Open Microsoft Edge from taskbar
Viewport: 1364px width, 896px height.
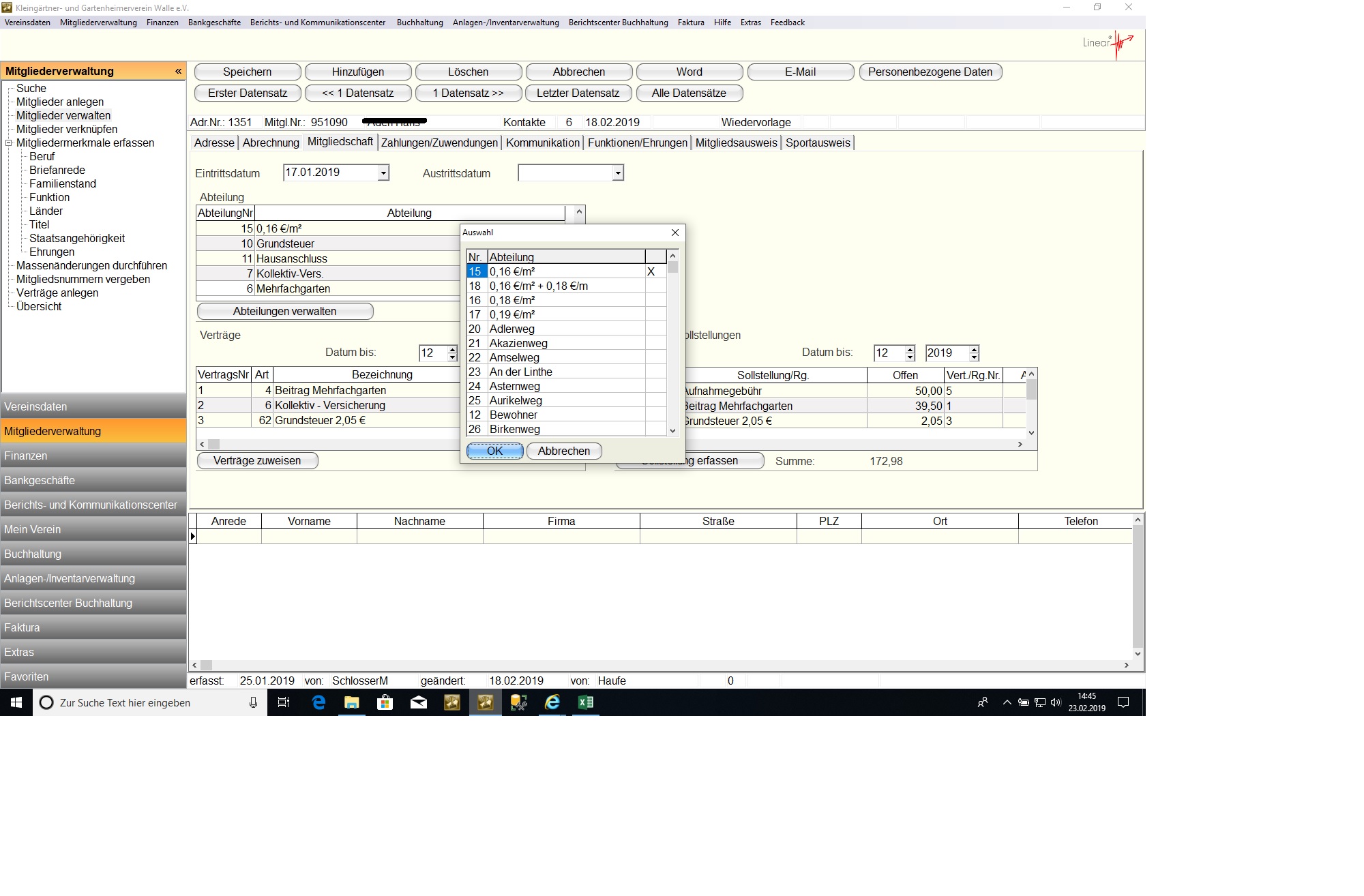point(318,702)
